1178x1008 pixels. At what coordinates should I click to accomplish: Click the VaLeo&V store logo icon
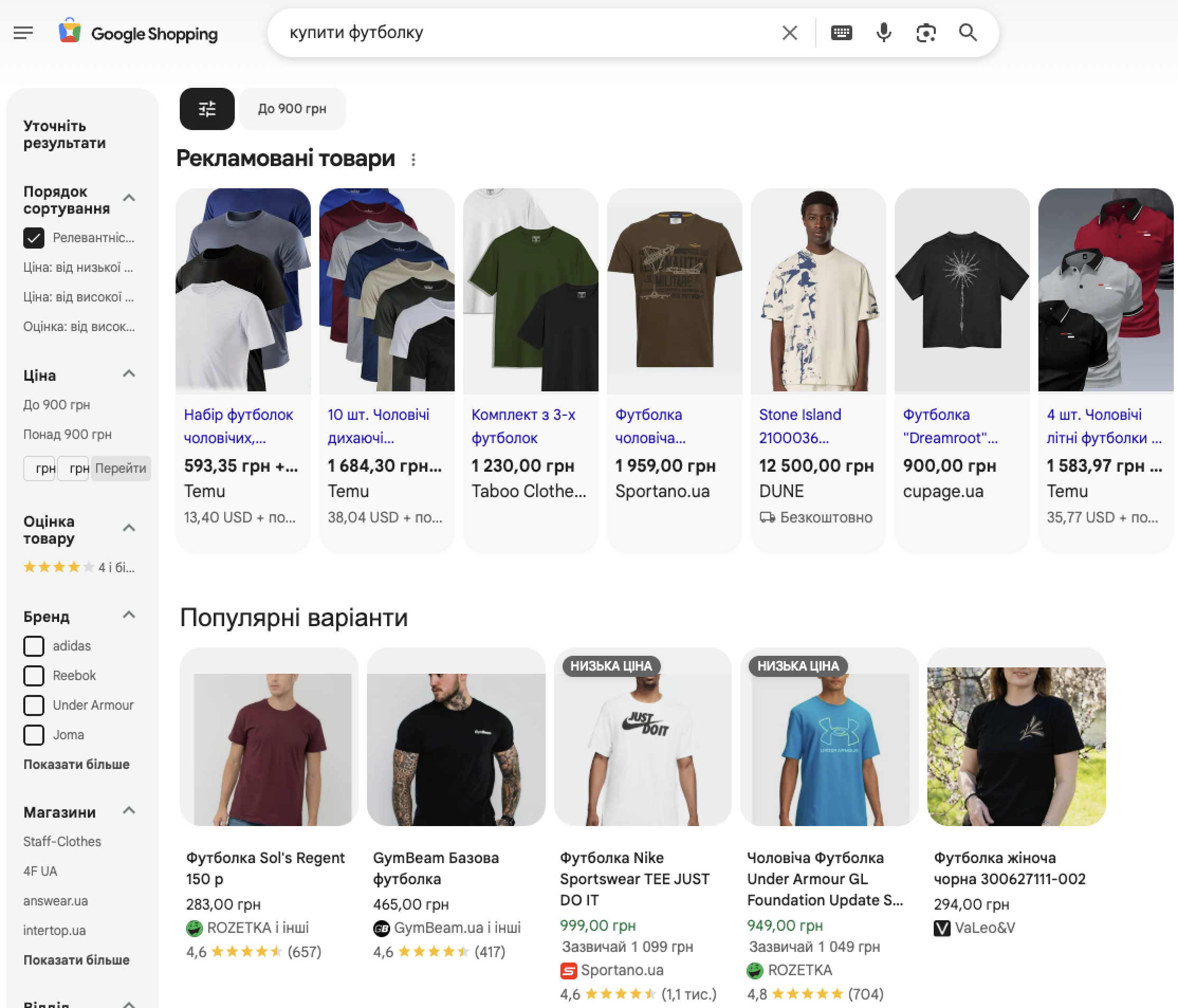point(942,928)
